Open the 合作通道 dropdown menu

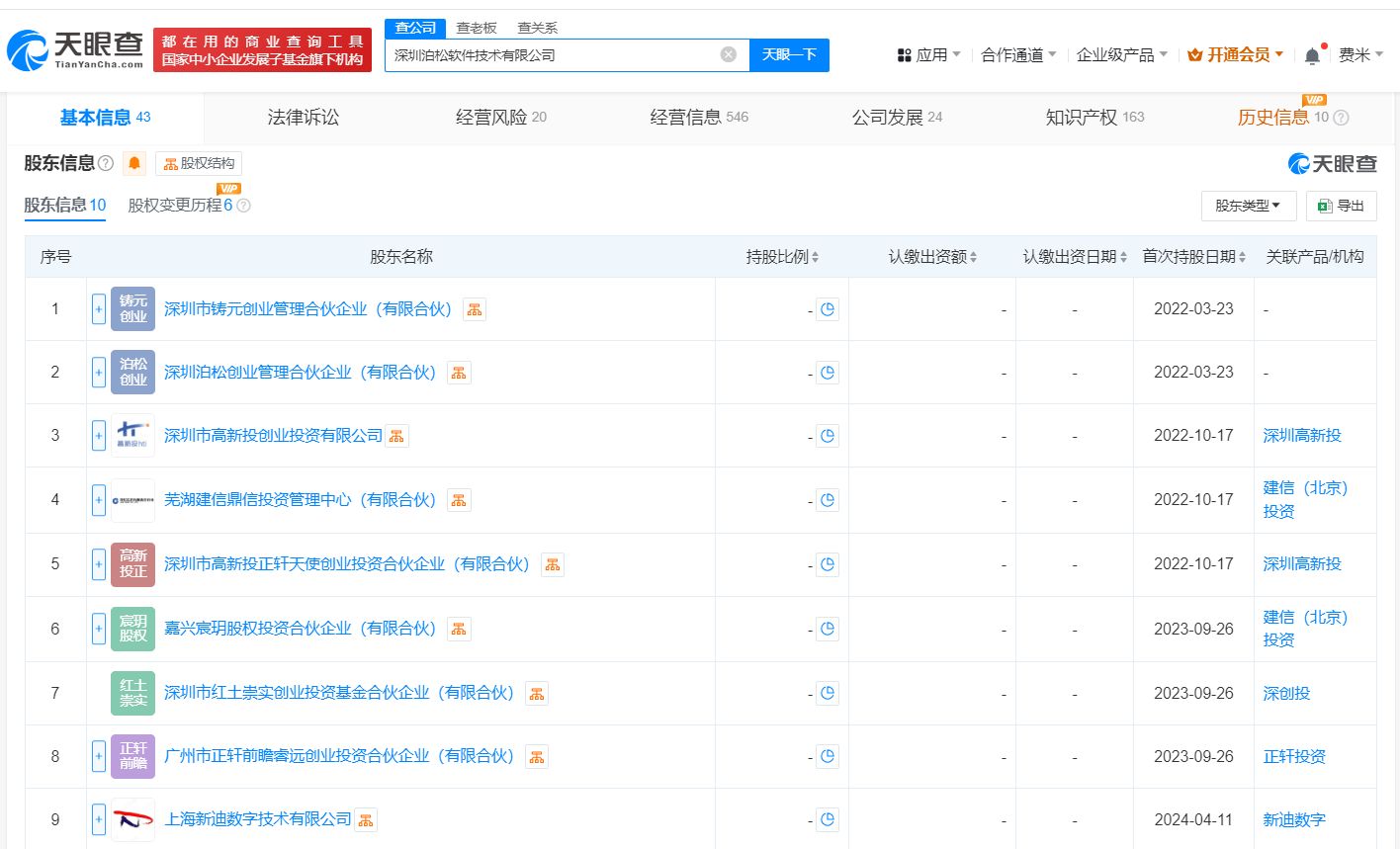pos(1018,55)
